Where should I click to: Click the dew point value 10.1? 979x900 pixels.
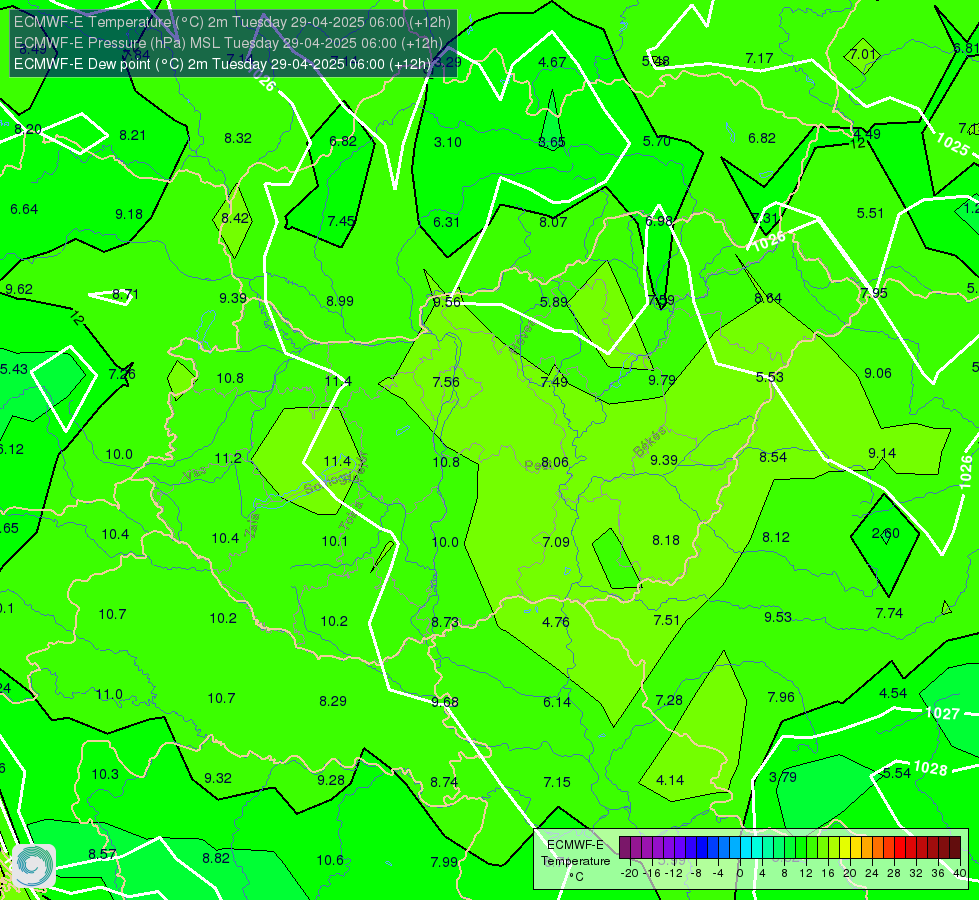[335, 541]
